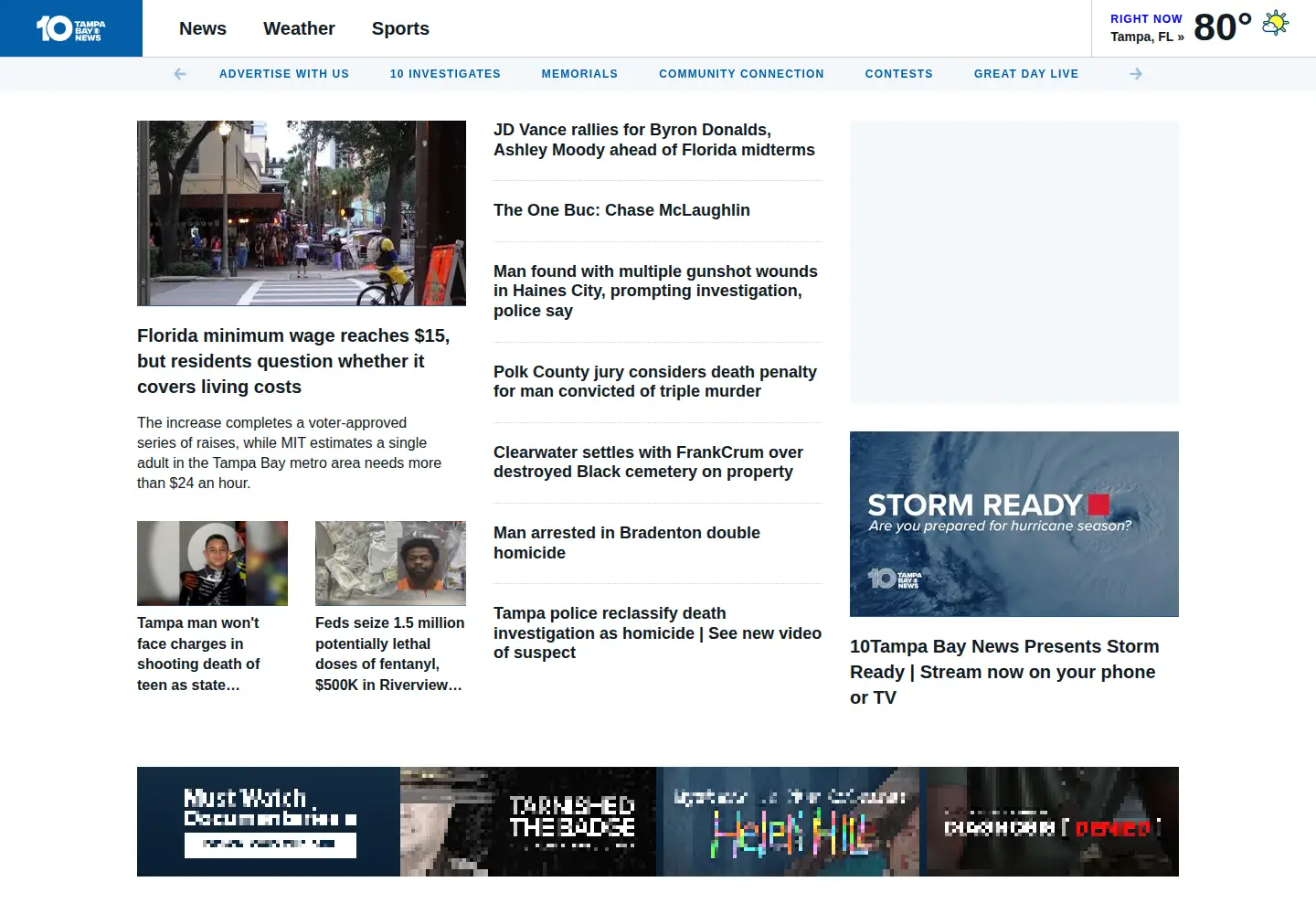
Task: Open the fentanyl seizure mugshot thumbnail
Action: [x=390, y=563]
